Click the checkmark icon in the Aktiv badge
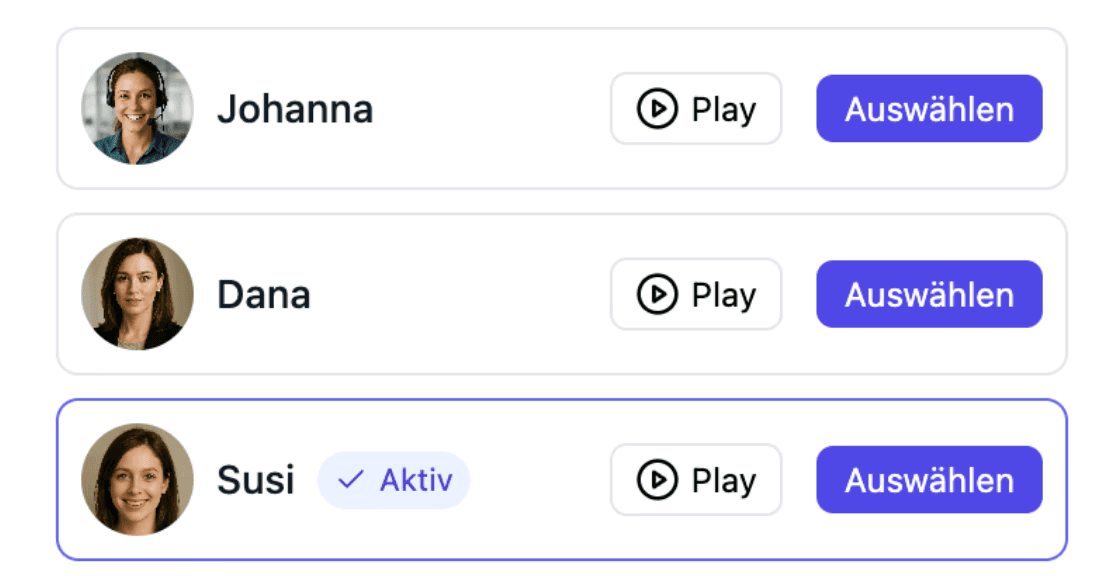The width and height of the screenshot is (1120, 576). 350,481
